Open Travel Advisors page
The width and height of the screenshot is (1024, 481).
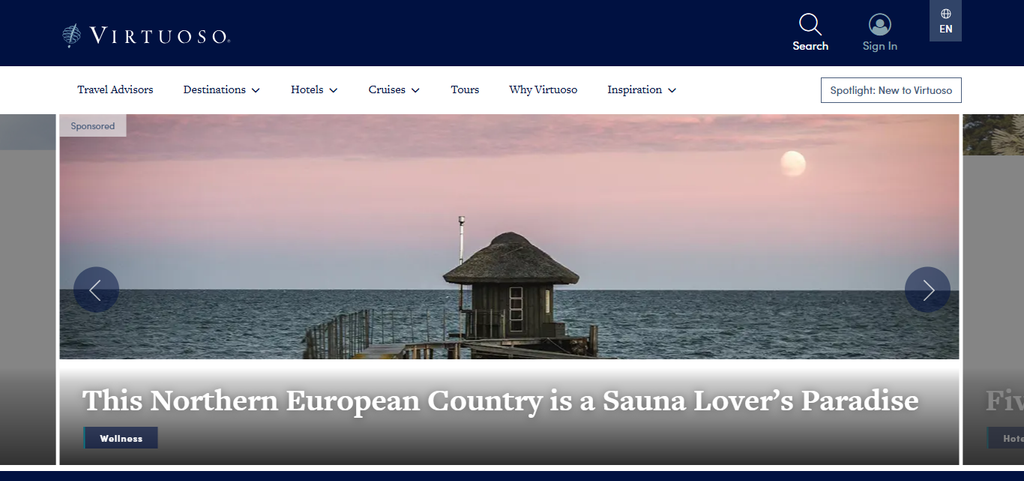coord(115,90)
